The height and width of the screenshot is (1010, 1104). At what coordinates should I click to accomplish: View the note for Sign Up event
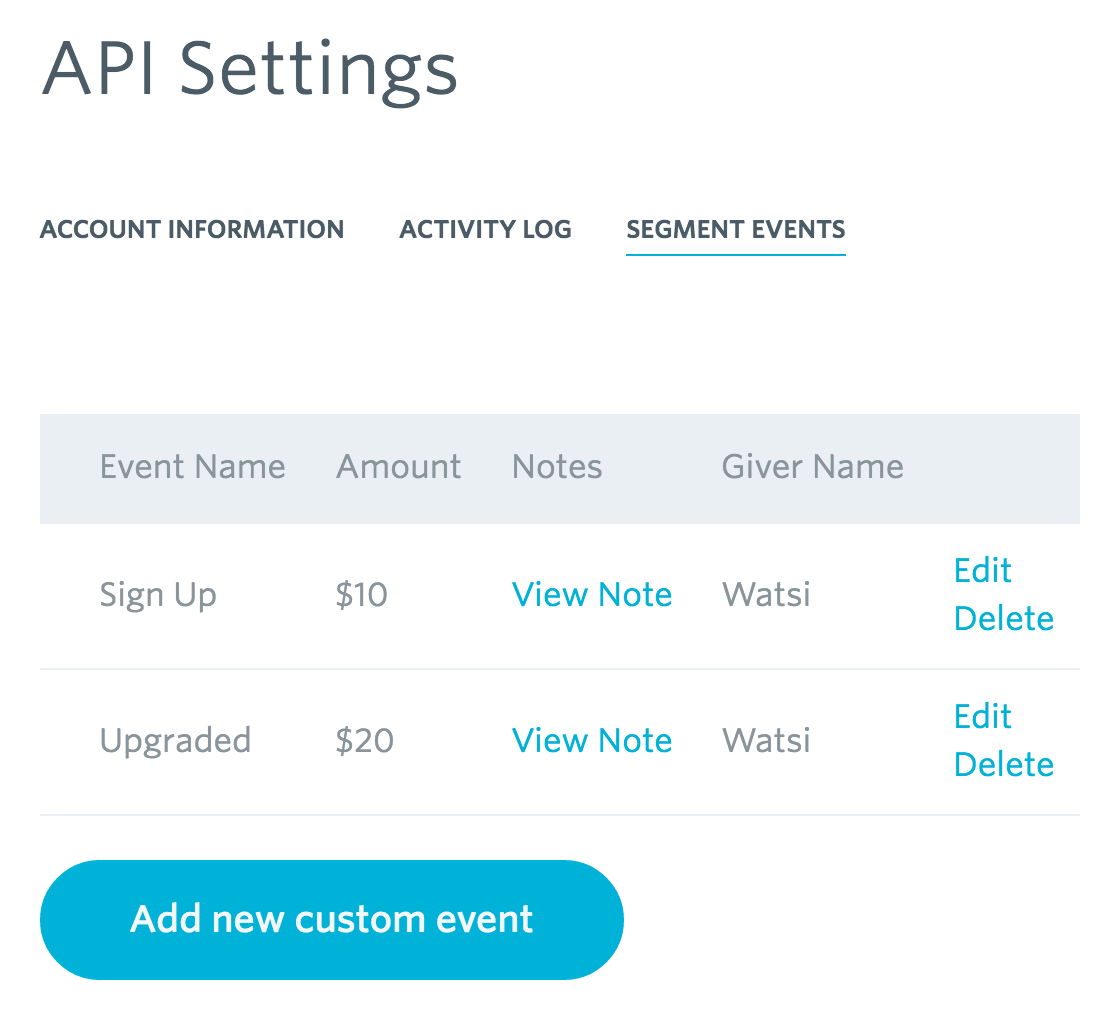point(591,595)
